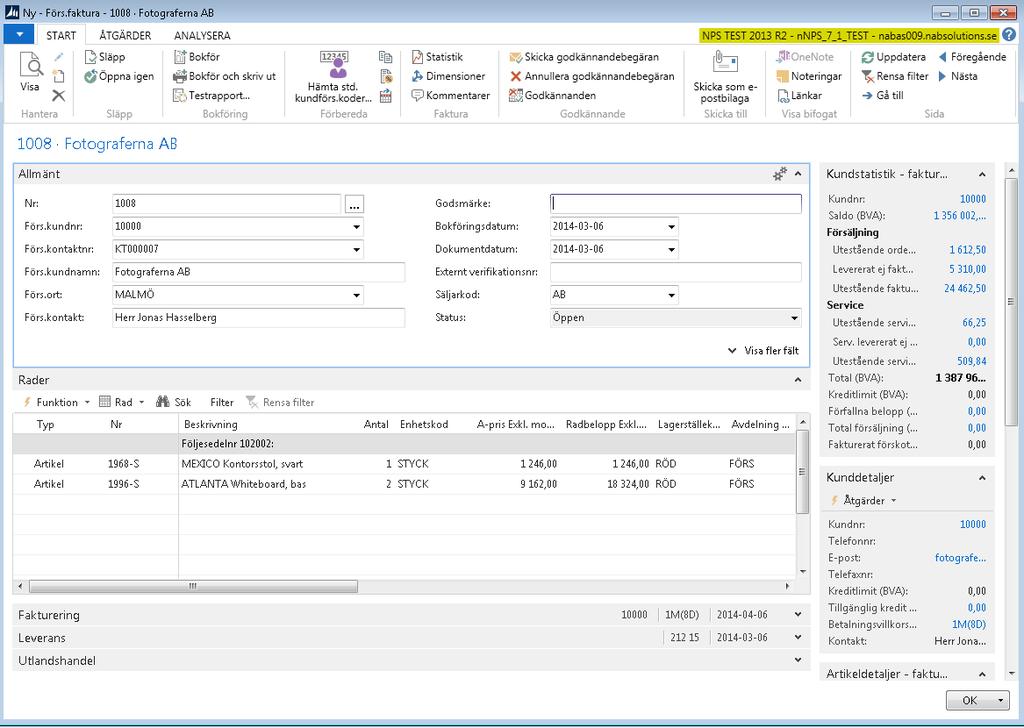Open Åtgärder menu in Kunddetaljer
Screen dimensions: 1024x728
(863, 501)
